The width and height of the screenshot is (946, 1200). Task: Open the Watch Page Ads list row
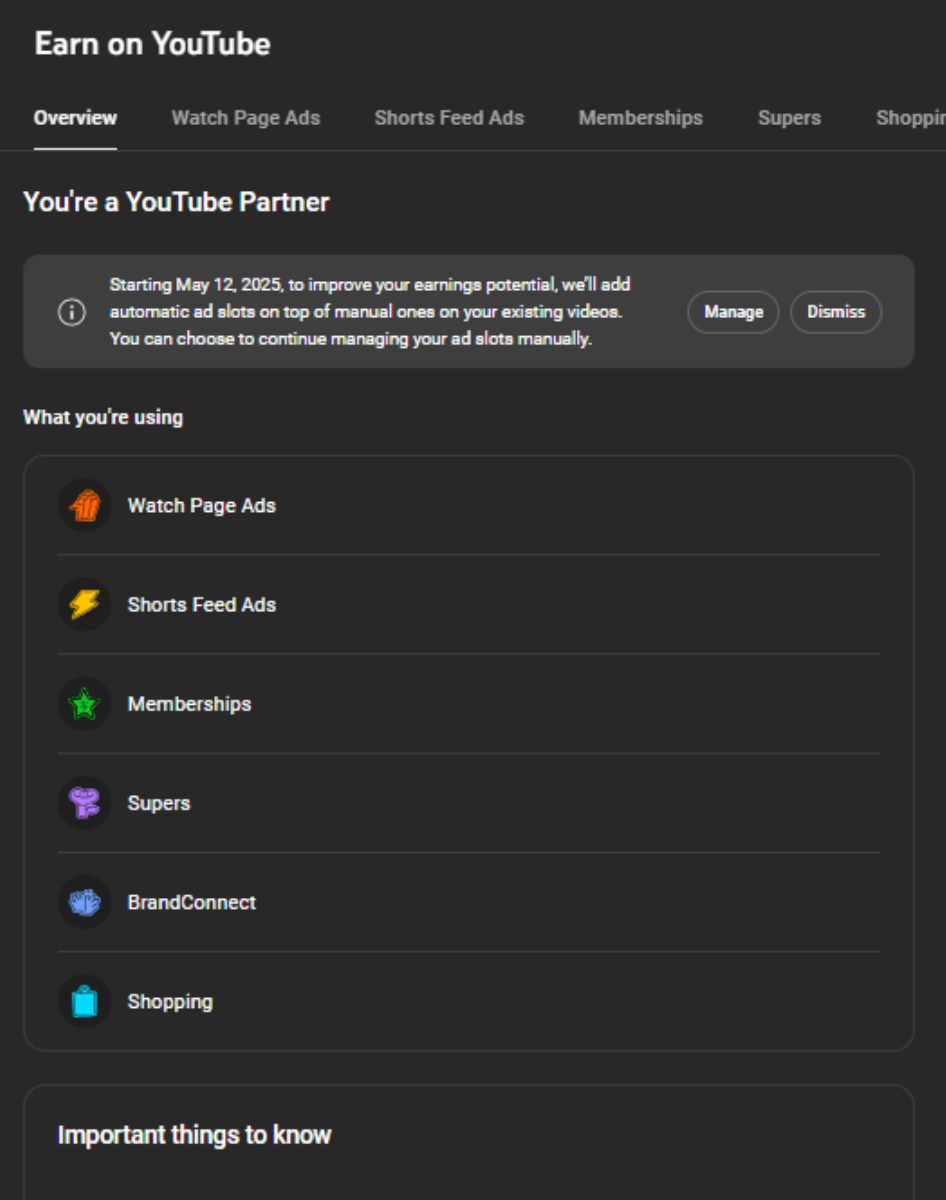pos(469,506)
